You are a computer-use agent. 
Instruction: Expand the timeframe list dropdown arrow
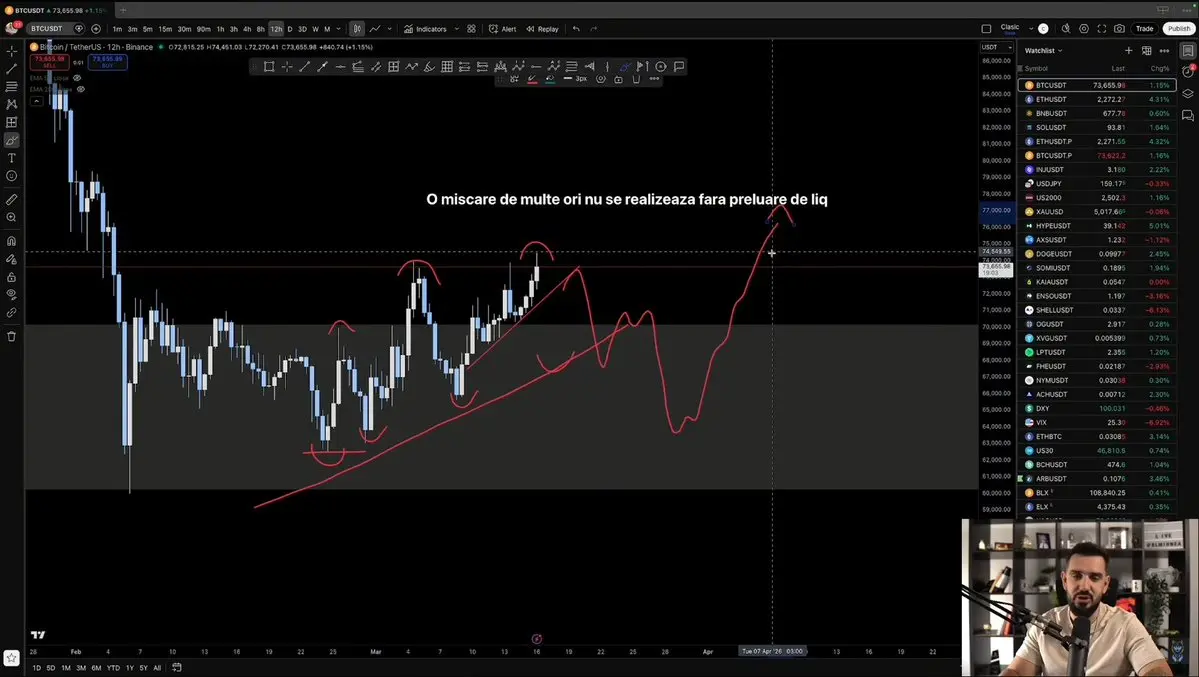click(339, 29)
